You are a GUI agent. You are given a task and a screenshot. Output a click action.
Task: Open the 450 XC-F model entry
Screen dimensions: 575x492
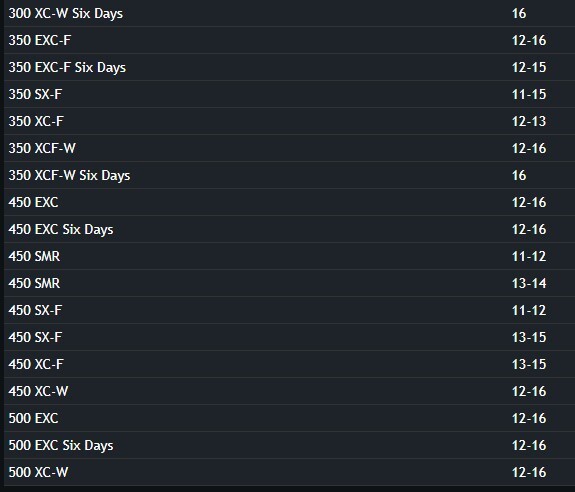coord(289,364)
